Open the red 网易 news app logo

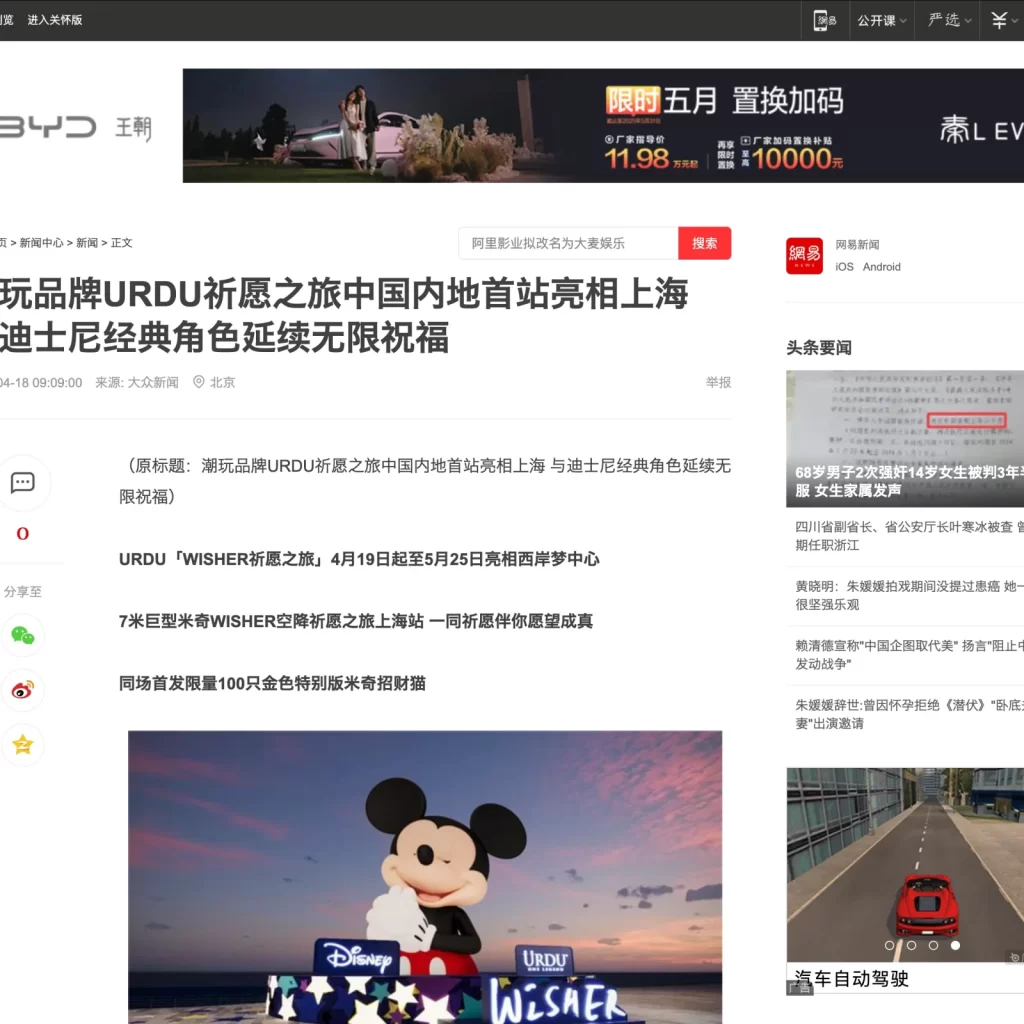coord(804,255)
